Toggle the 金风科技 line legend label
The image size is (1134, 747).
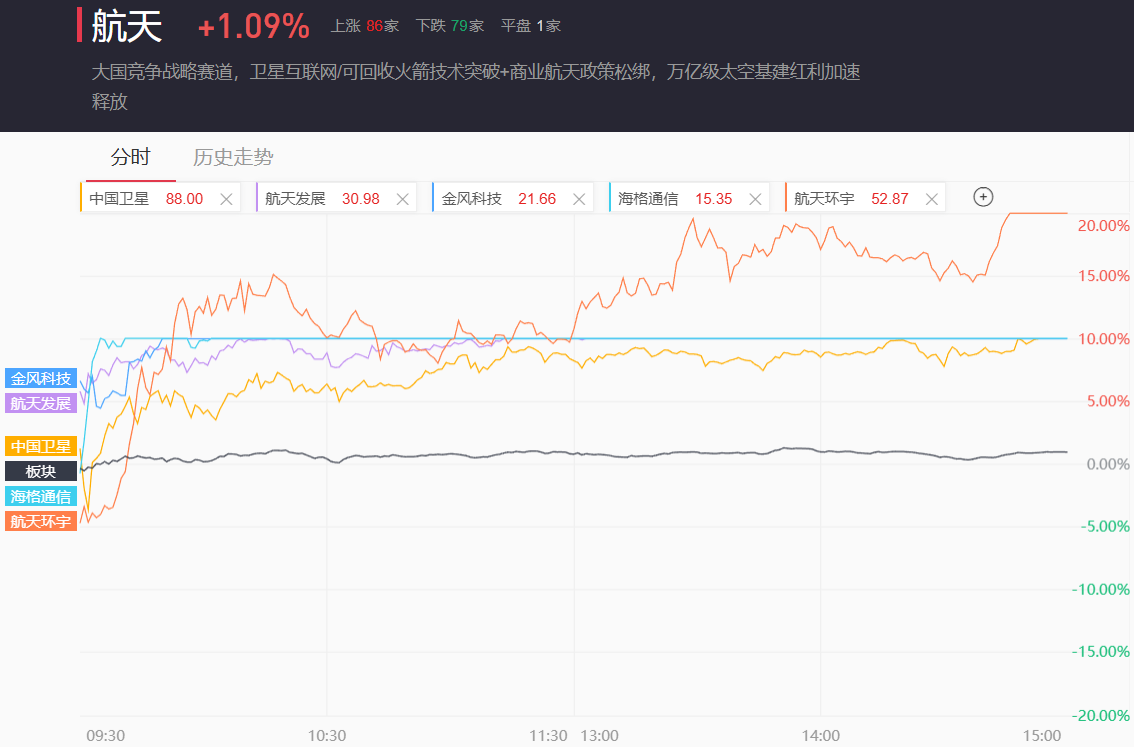click(x=41, y=378)
